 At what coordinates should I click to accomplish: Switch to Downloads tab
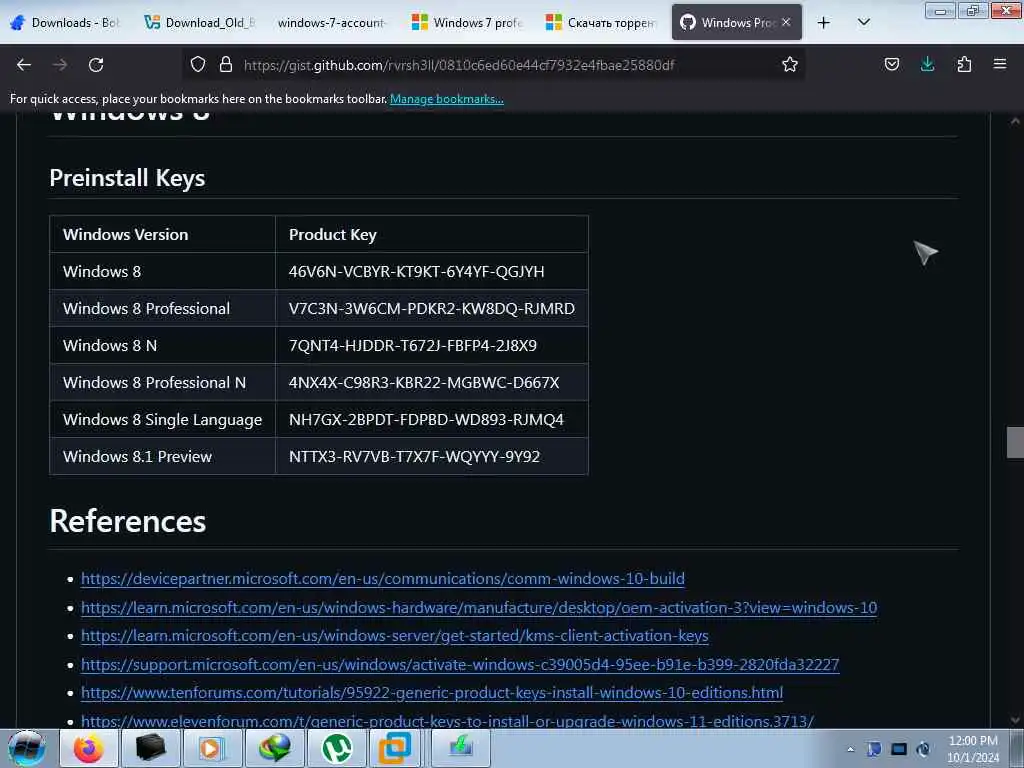tap(65, 23)
